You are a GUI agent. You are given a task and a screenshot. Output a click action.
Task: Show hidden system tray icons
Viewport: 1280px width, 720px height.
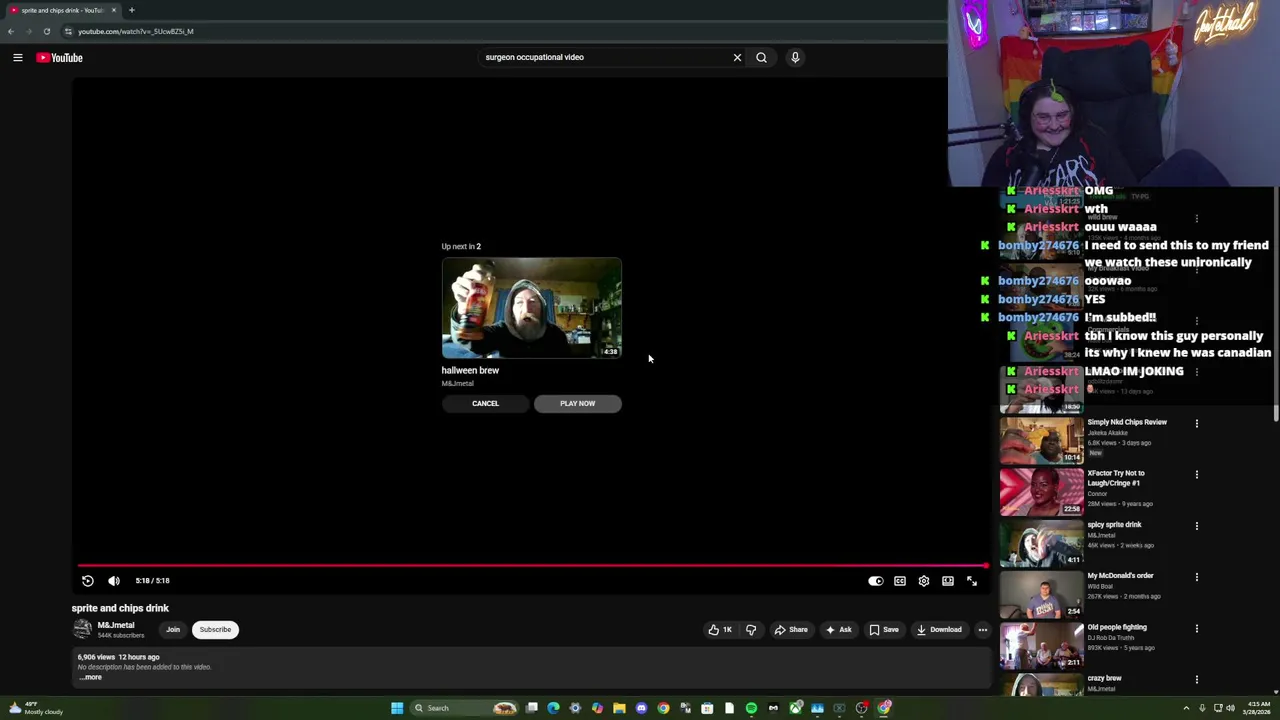pyautogui.click(x=1185, y=708)
